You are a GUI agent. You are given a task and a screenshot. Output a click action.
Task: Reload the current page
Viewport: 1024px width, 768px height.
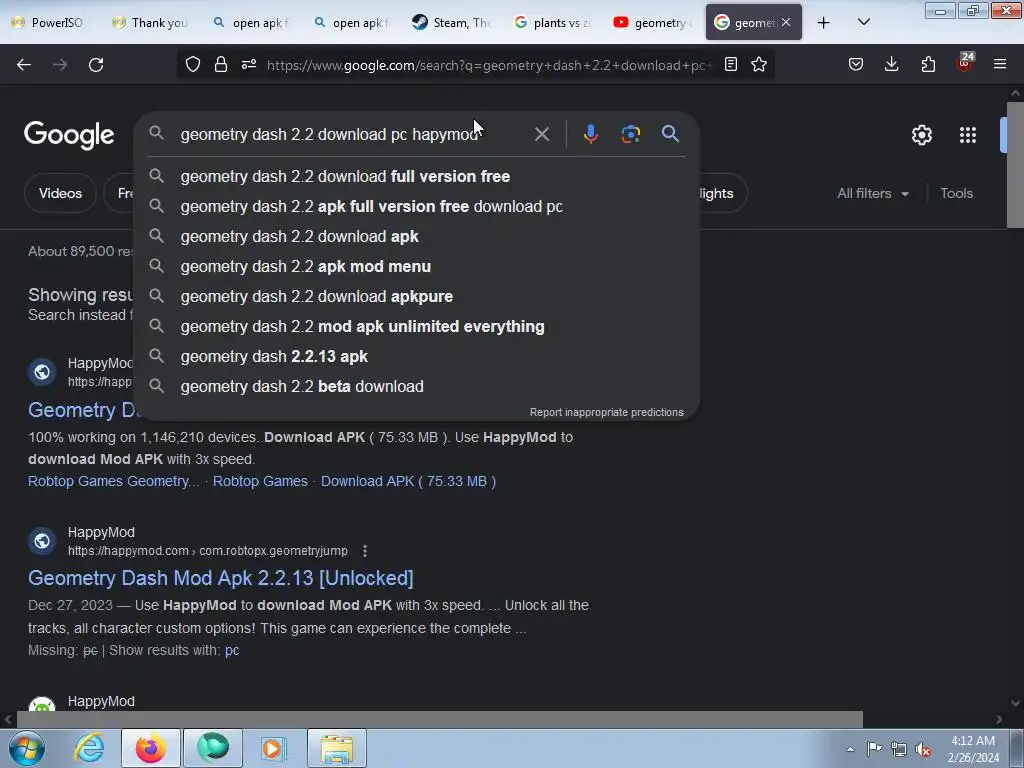pyautogui.click(x=96, y=65)
